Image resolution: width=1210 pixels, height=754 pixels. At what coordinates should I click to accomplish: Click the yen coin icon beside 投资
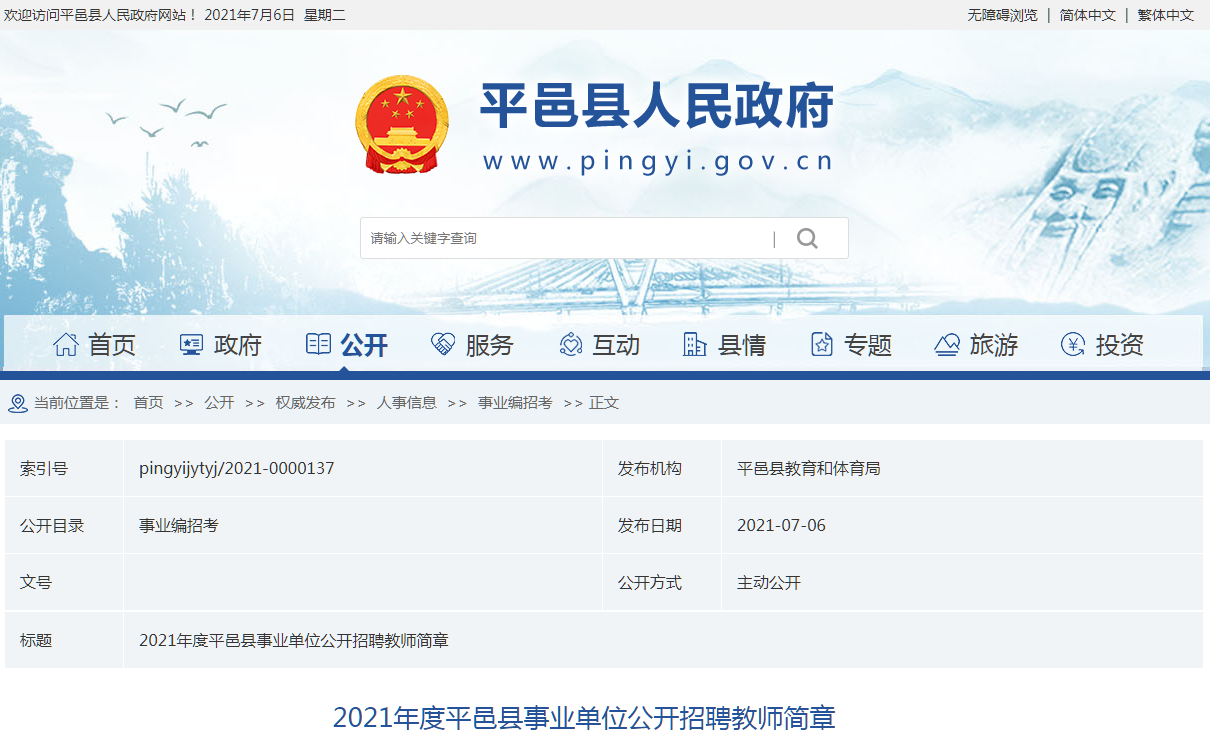[1073, 345]
